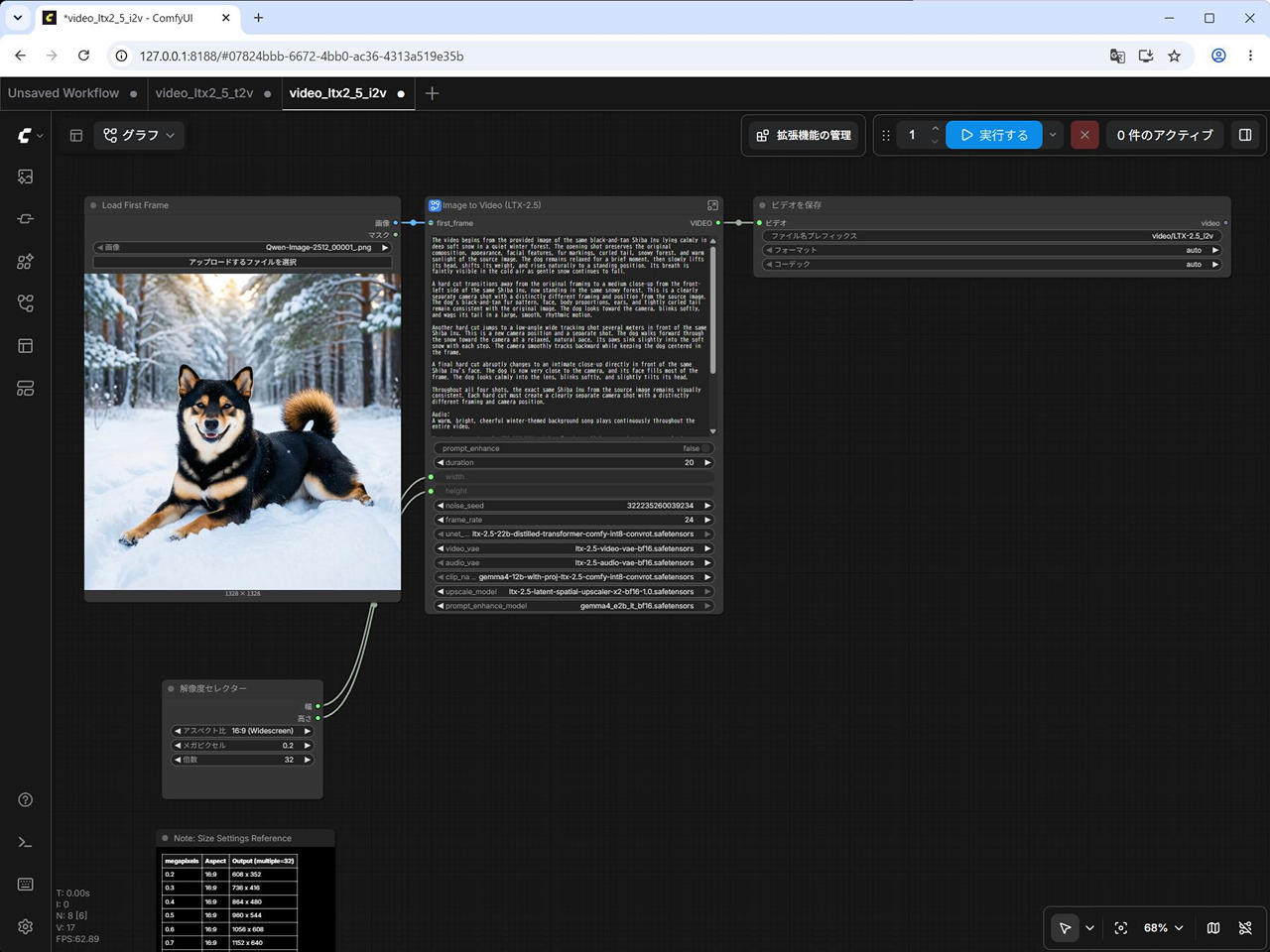The width and height of the screenshot is (1270, 952).
Task: Toggle the minimap icon
Action: 1213,928
